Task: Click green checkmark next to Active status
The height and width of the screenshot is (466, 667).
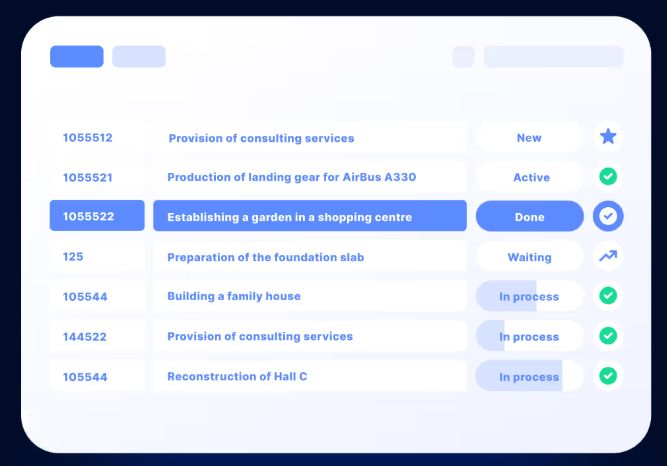Action: pyautogui.click(x=608, y=176)
